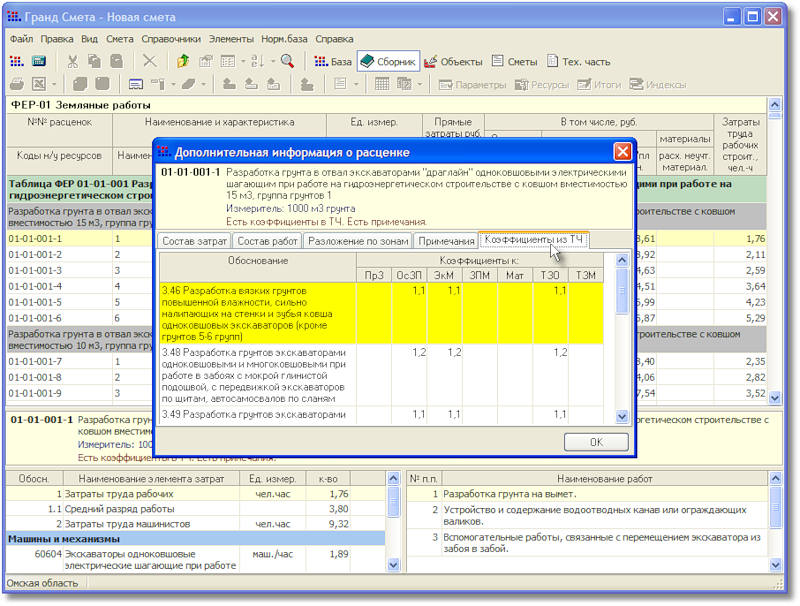Click the Индексы toolbar button
Image resolution: width=800 pixels, height=606 pixels.
point(658,85)
